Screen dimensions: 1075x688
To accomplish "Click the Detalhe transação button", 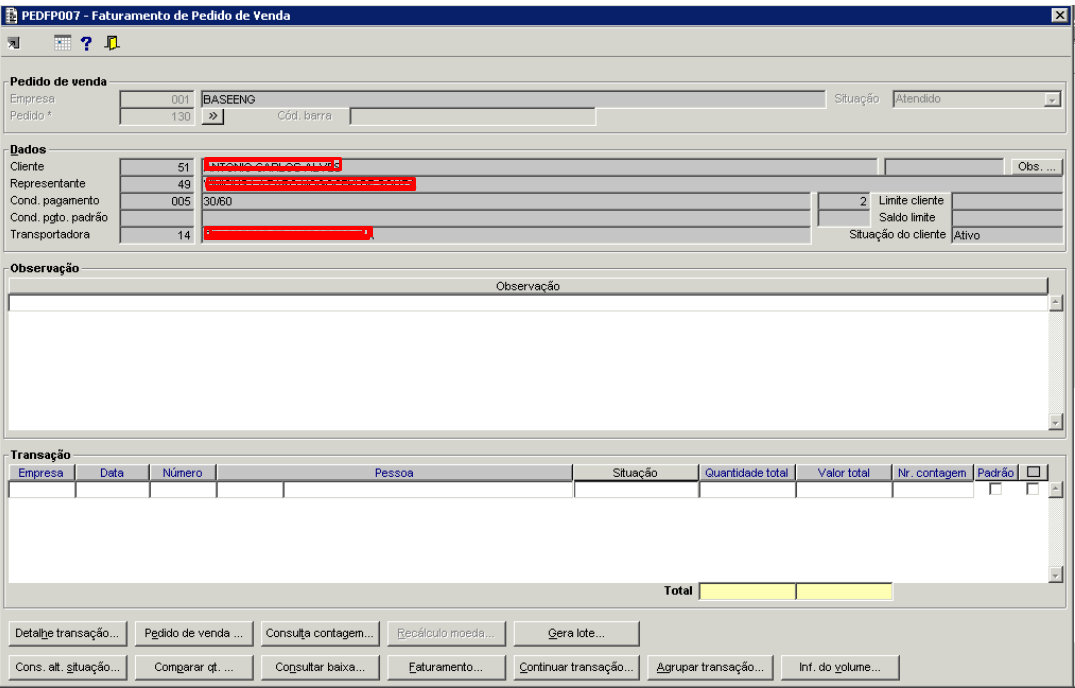I will [x=67, y=633].
